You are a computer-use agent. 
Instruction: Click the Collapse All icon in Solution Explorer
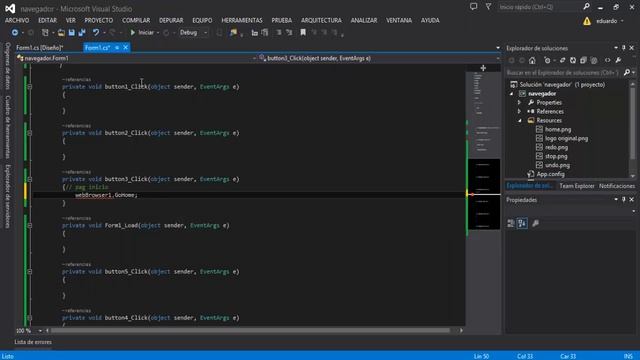(583, 60)
